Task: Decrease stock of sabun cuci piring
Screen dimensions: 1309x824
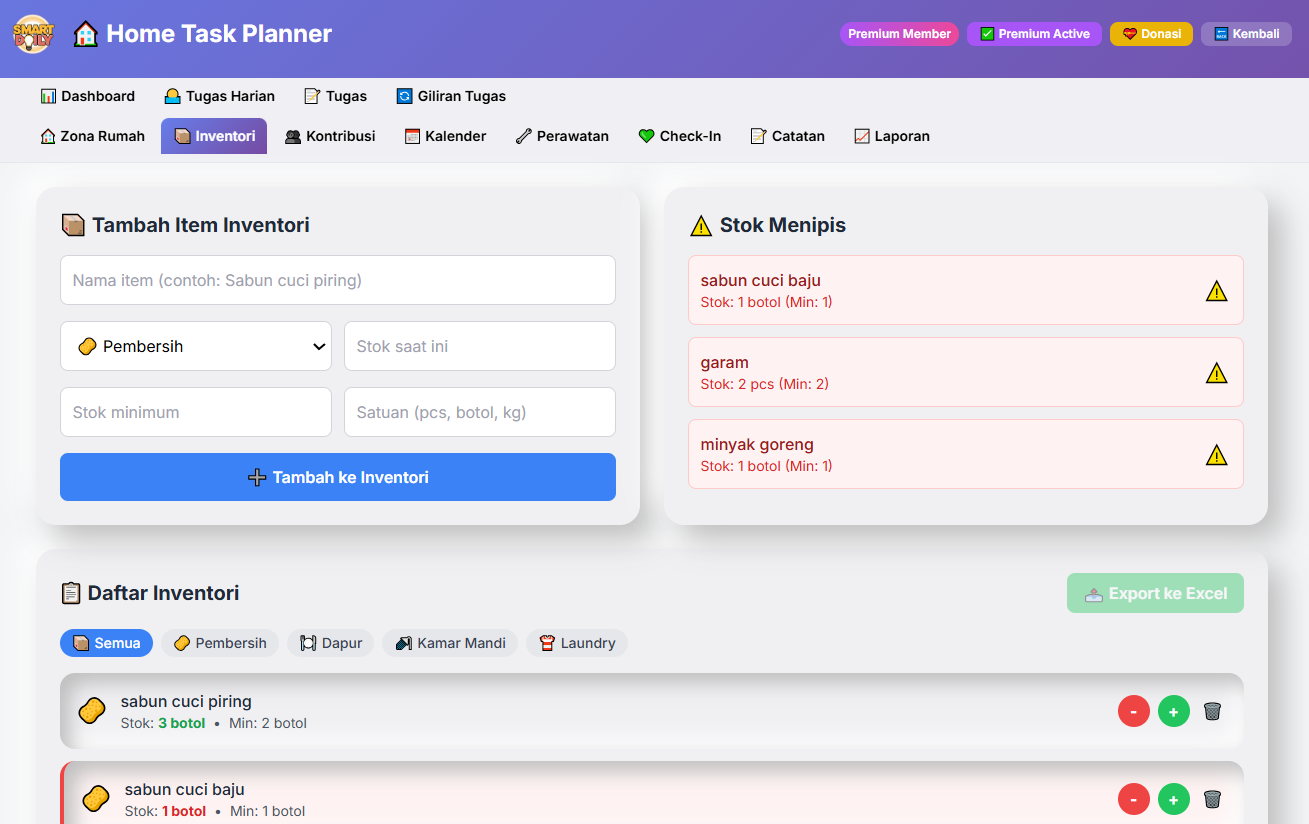Action: click(1133, 711)
